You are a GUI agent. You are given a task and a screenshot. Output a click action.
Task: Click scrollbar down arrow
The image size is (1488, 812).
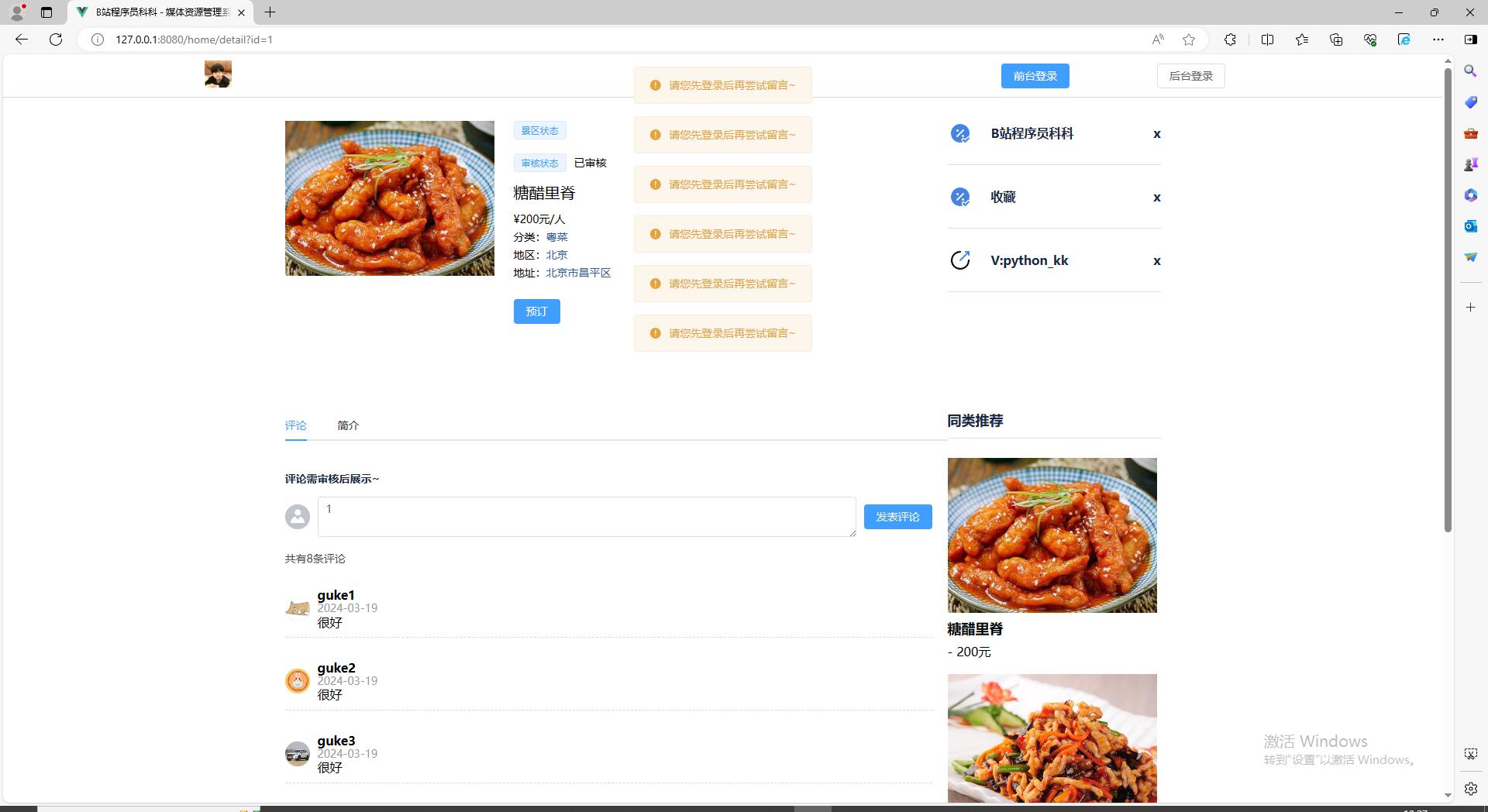point(1448,796)
